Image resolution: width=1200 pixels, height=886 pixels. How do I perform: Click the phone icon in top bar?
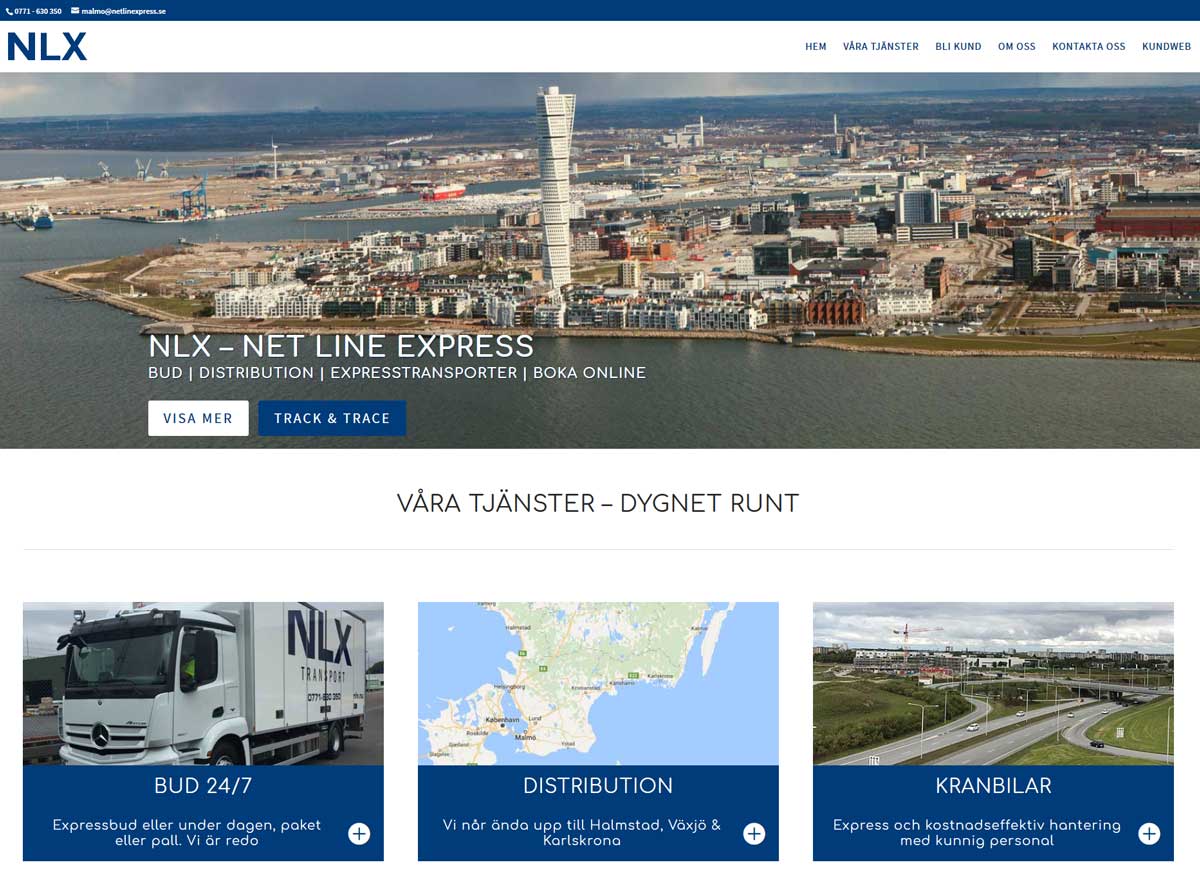(x=9, y=11)
